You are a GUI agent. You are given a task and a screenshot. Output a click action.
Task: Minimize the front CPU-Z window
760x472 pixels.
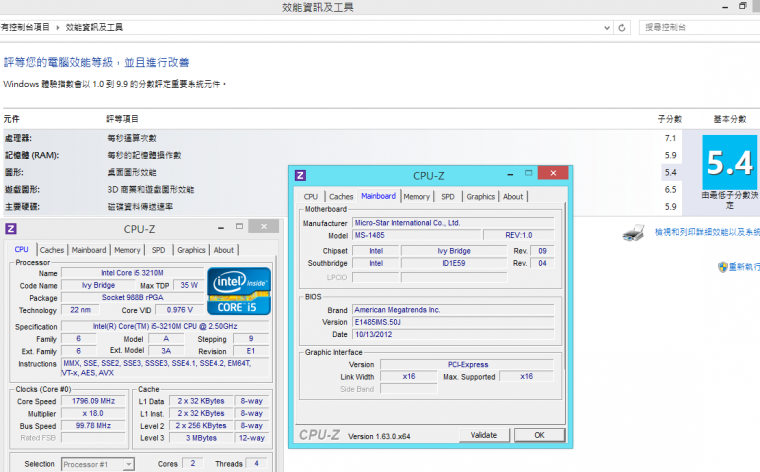click(510, 173)
